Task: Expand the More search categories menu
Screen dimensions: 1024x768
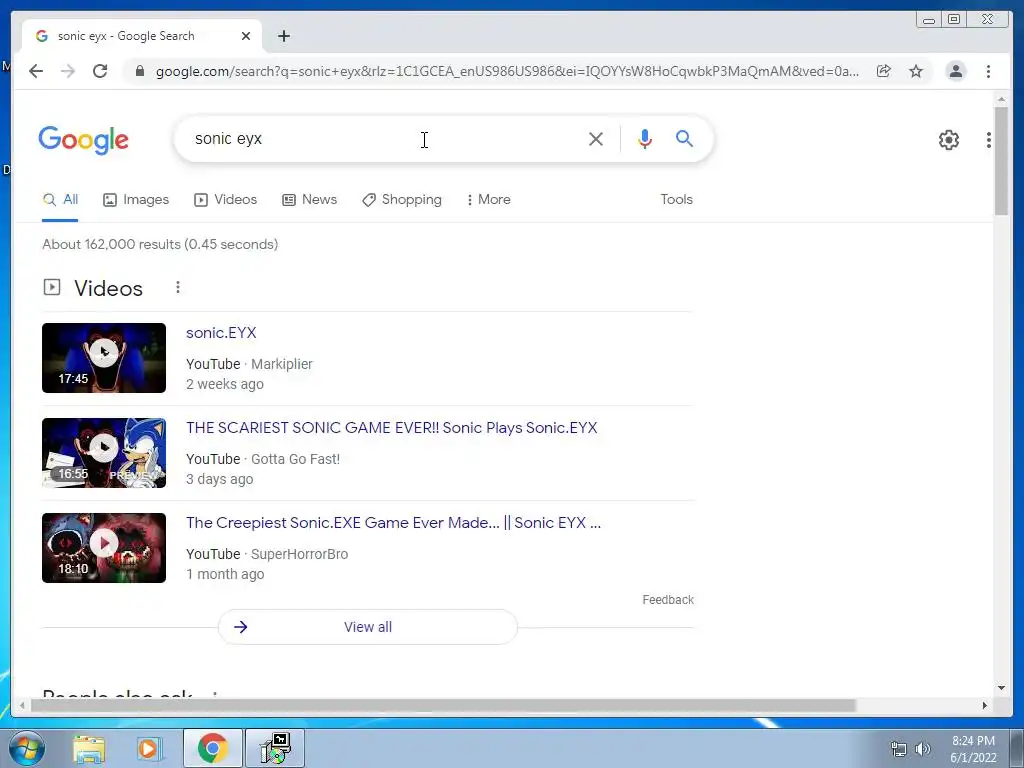Action: [488, 200]
